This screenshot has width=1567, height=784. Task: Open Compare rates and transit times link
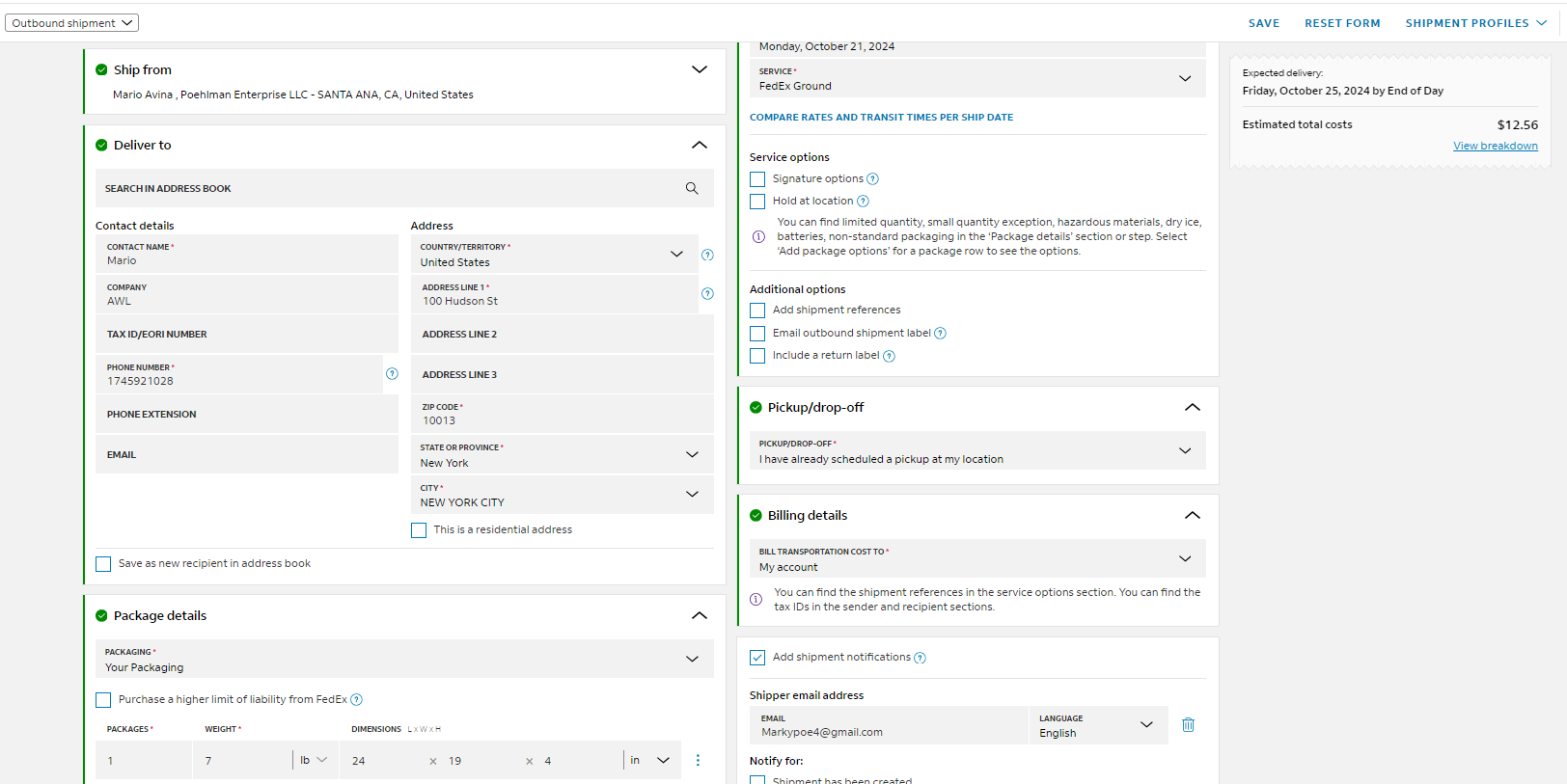[x=881, y=118]
